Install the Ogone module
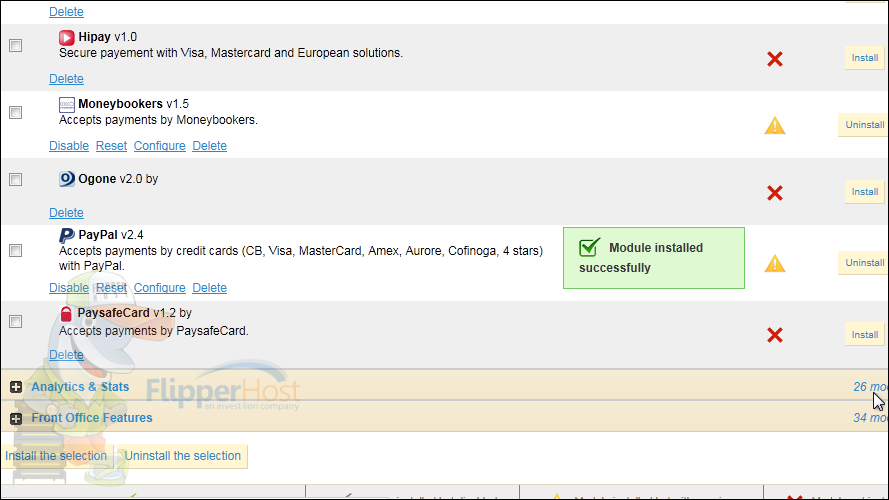The height and width of the screenshot is (500, 889). 865,192
